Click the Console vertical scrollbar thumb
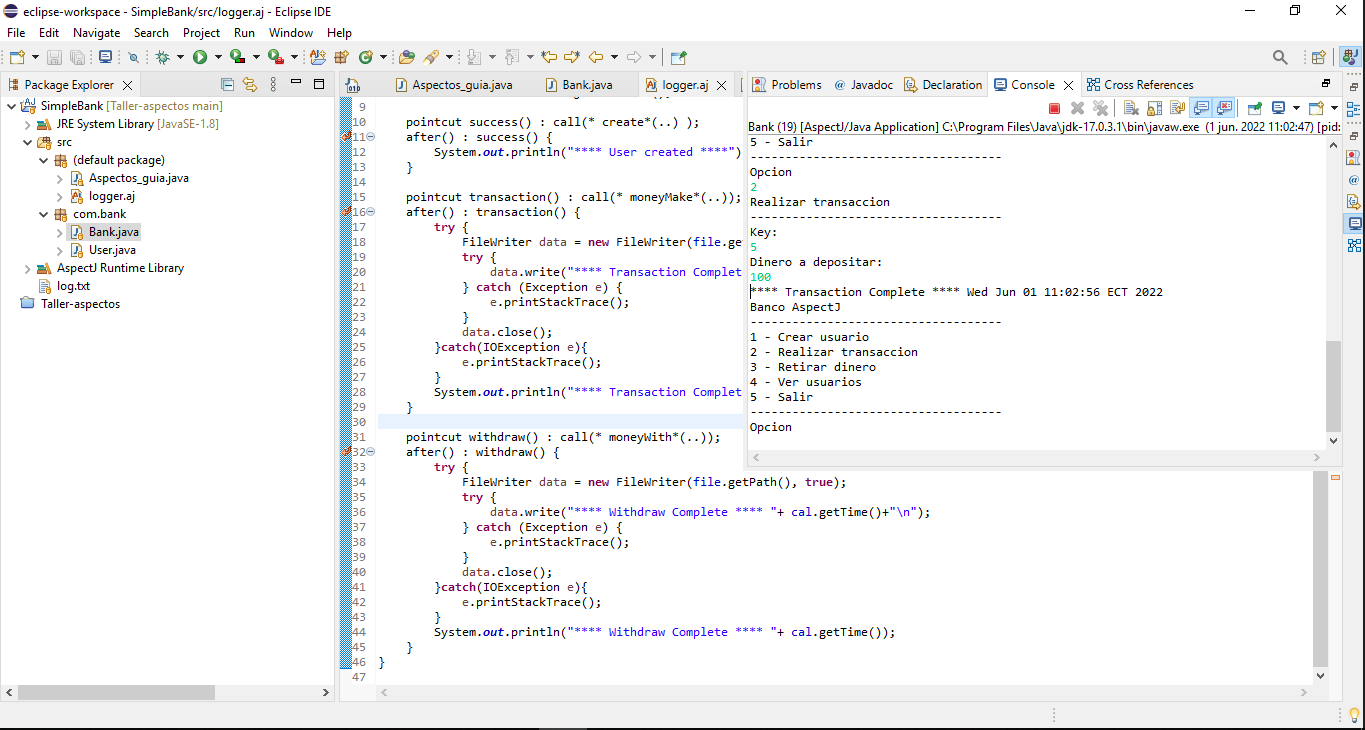 (x=1333, y=386)
